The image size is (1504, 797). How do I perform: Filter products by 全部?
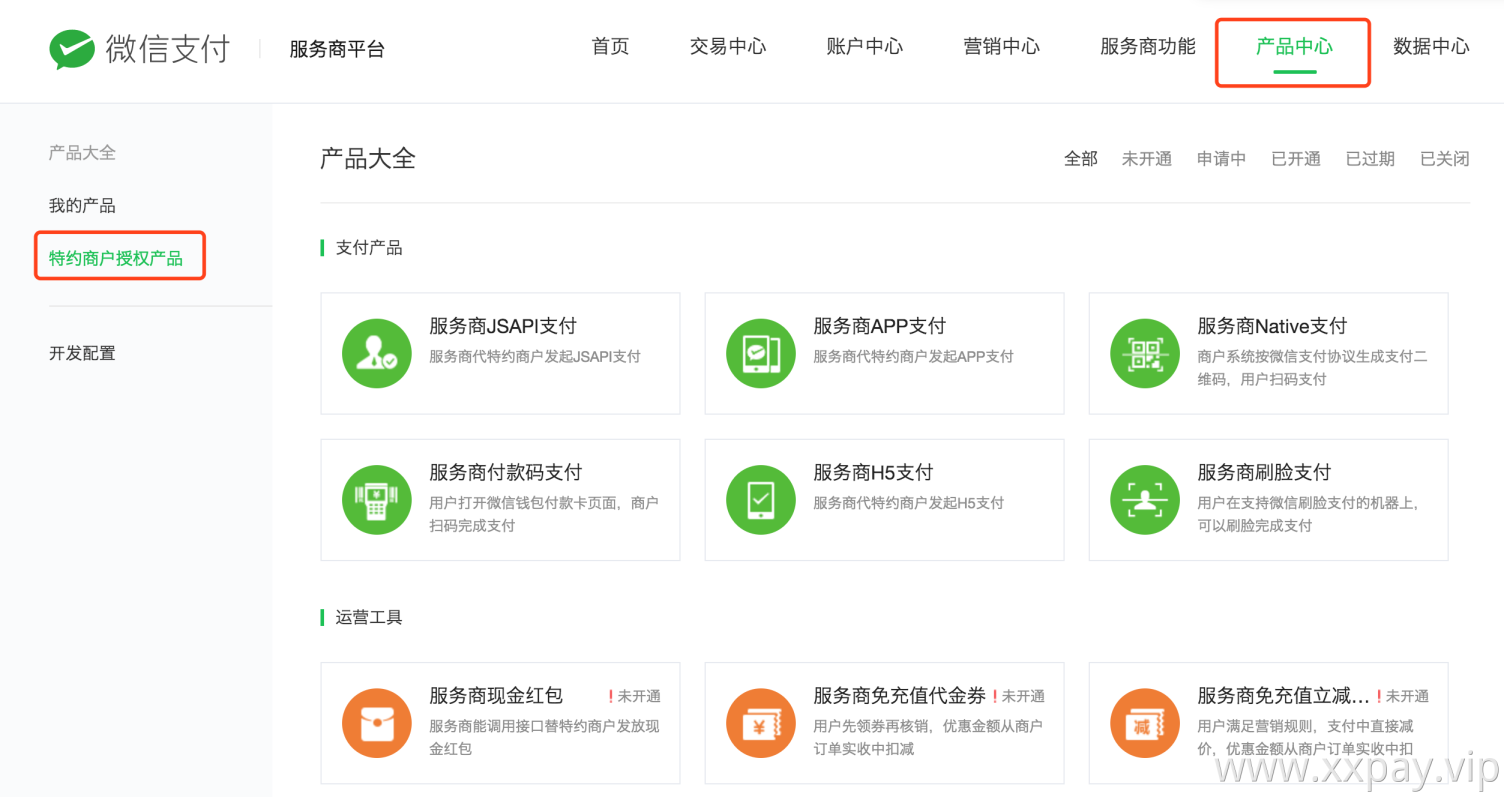click(1081, 159)
